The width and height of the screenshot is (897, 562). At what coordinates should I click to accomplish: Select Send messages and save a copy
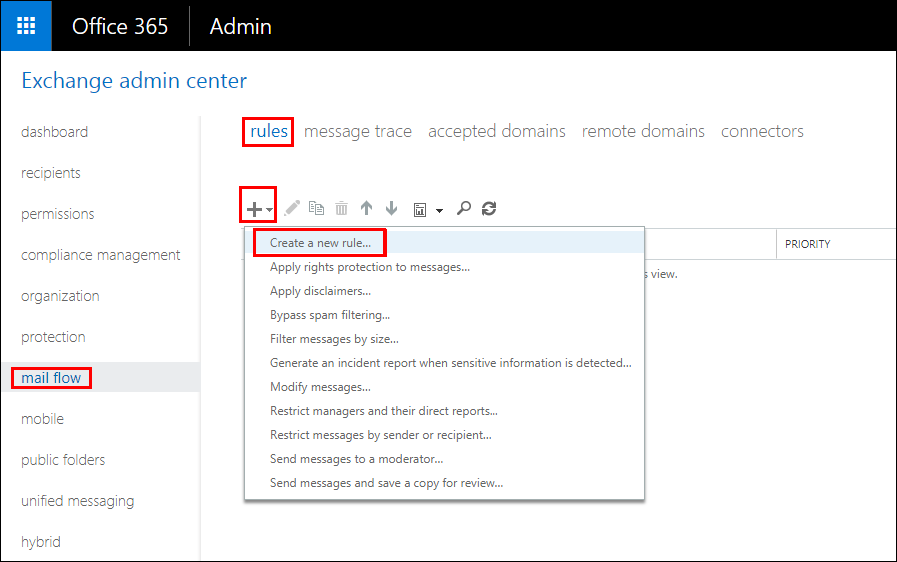point(444,483)
